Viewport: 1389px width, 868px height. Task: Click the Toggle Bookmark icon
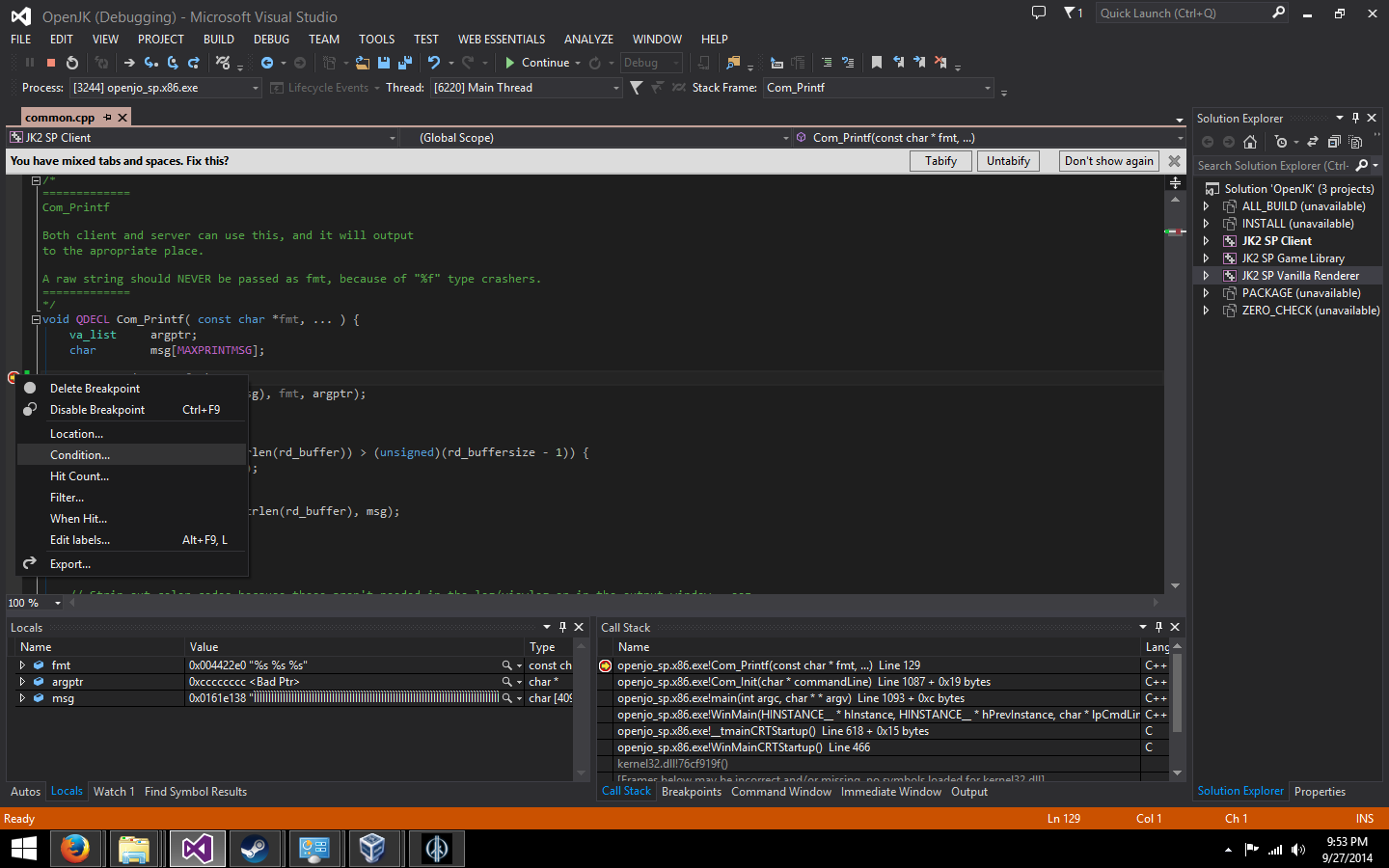[877, 63]
